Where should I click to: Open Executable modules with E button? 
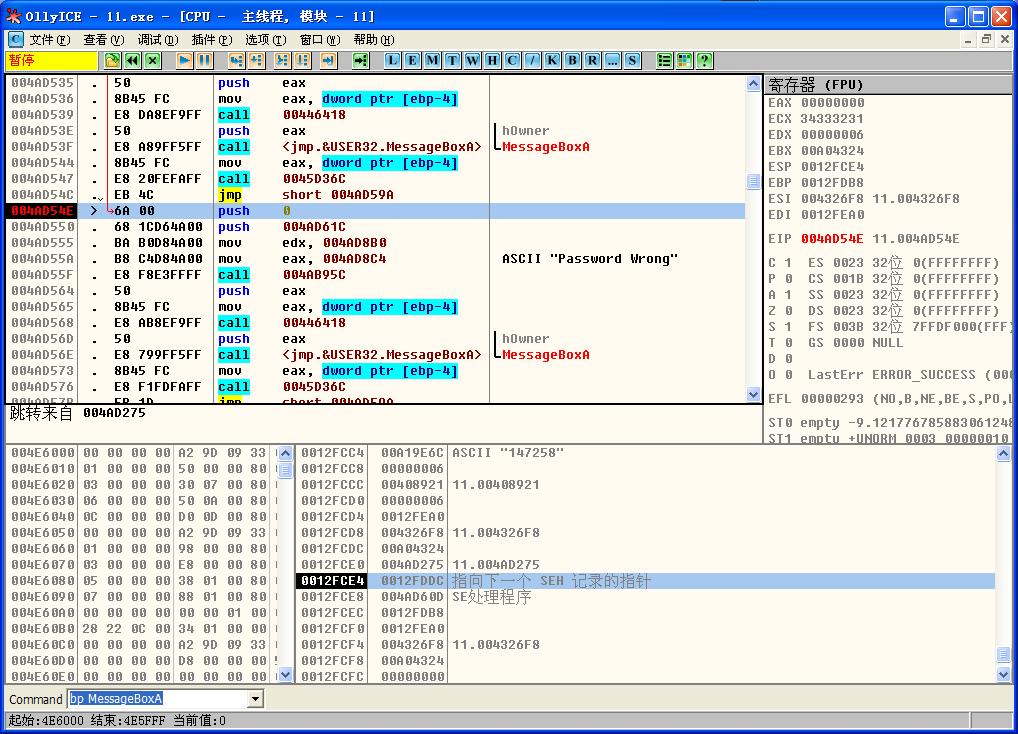pyautogui.click(x=412, y=61)
